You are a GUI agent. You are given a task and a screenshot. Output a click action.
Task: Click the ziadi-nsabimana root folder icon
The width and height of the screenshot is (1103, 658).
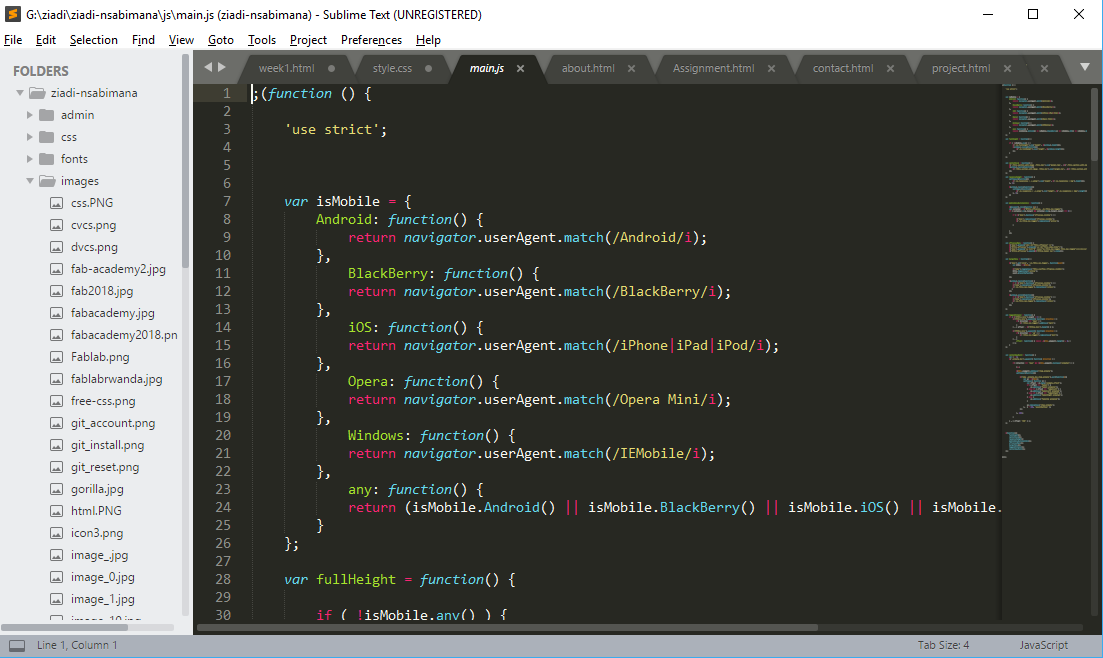coord(37,93)
